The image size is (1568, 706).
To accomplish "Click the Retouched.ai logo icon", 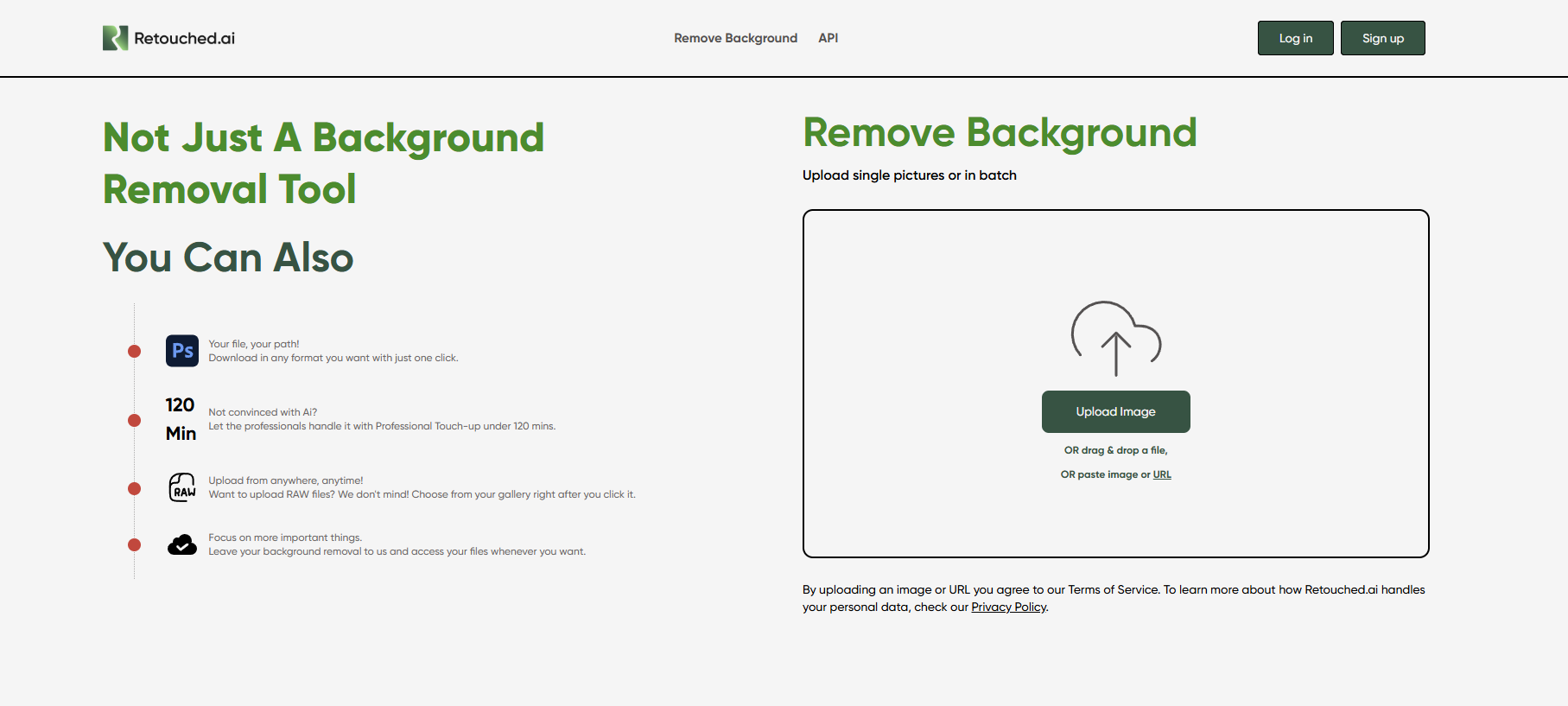I will click(115, 38).
